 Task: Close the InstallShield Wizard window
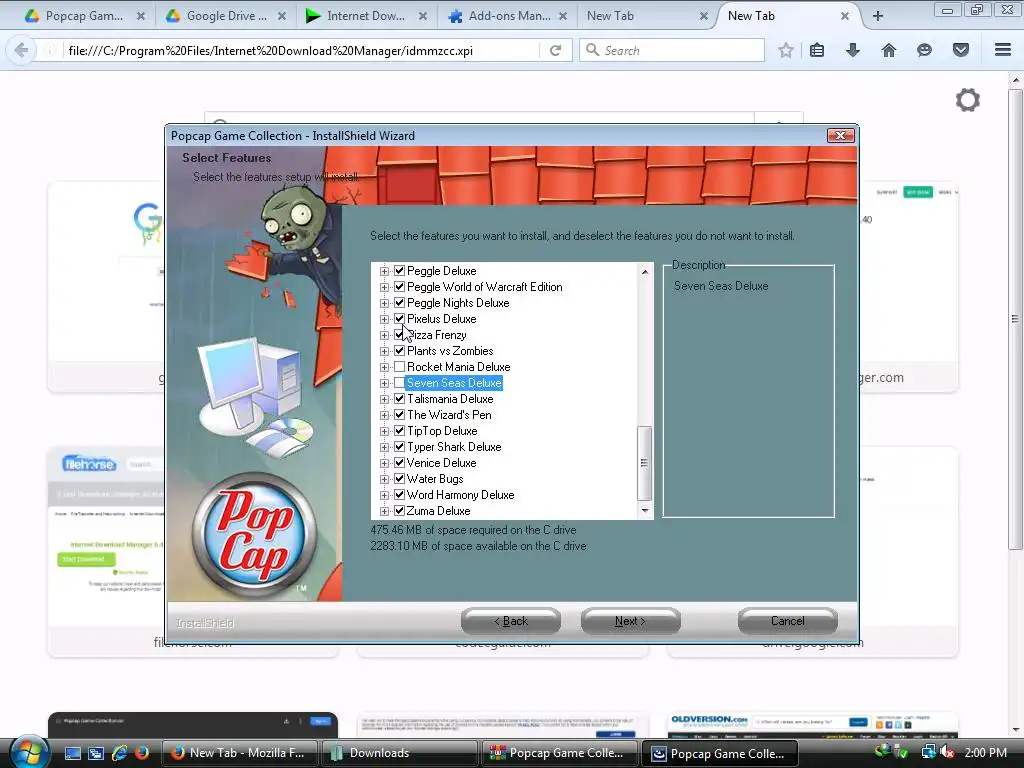(840, 135)
